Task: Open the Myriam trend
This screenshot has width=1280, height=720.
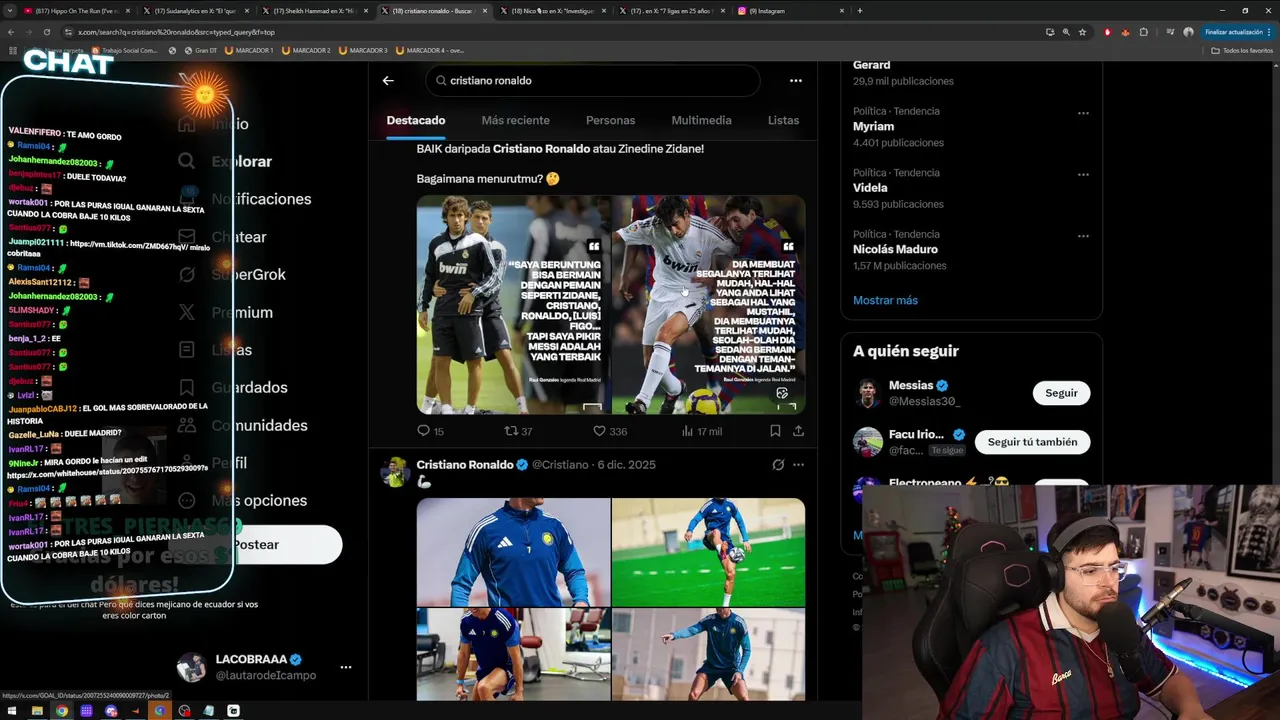Action: [x=873, y=127]
